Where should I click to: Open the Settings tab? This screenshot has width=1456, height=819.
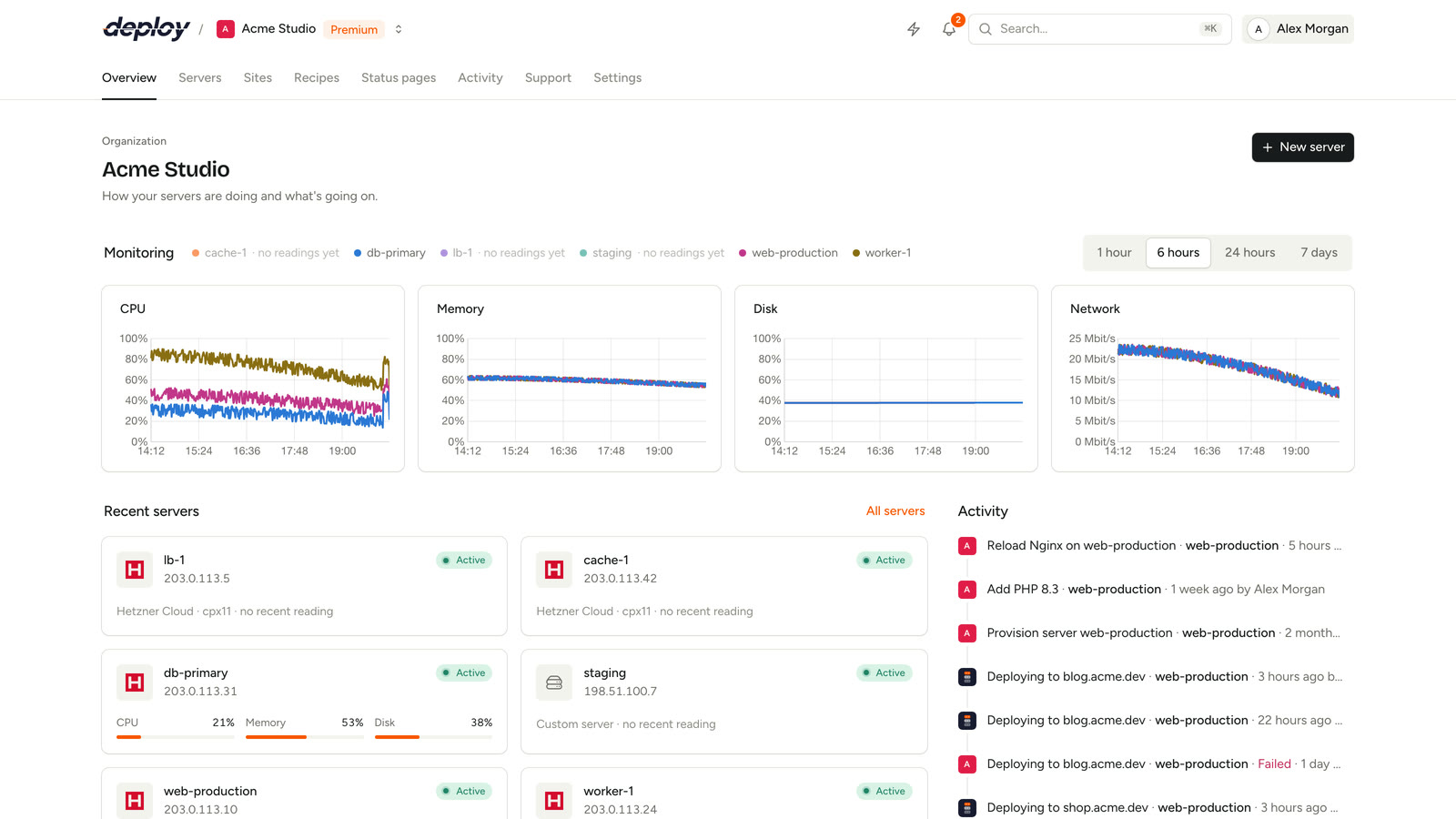tap(618, 78)
